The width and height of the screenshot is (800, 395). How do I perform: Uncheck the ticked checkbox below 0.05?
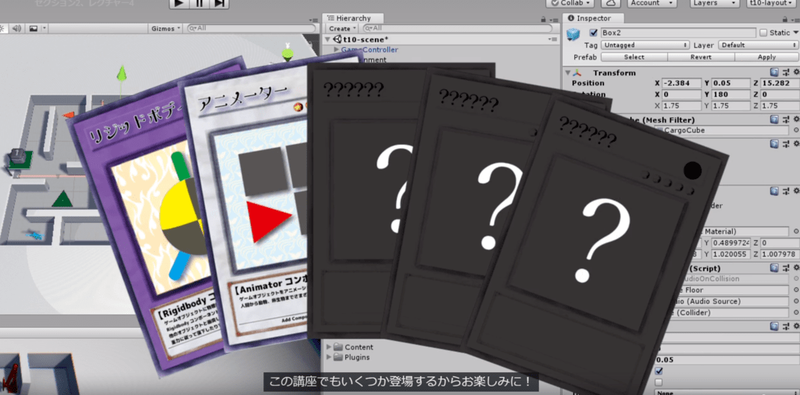[659, 371]
